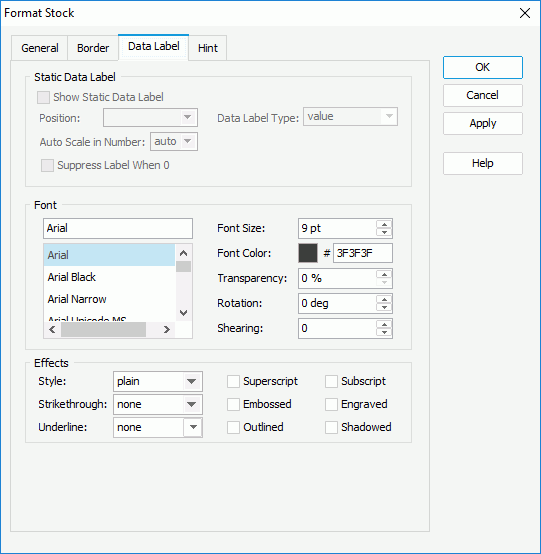Click font list scroll-down arrow
This screenshot has height=554, width=541.
(x=183, y=313)
